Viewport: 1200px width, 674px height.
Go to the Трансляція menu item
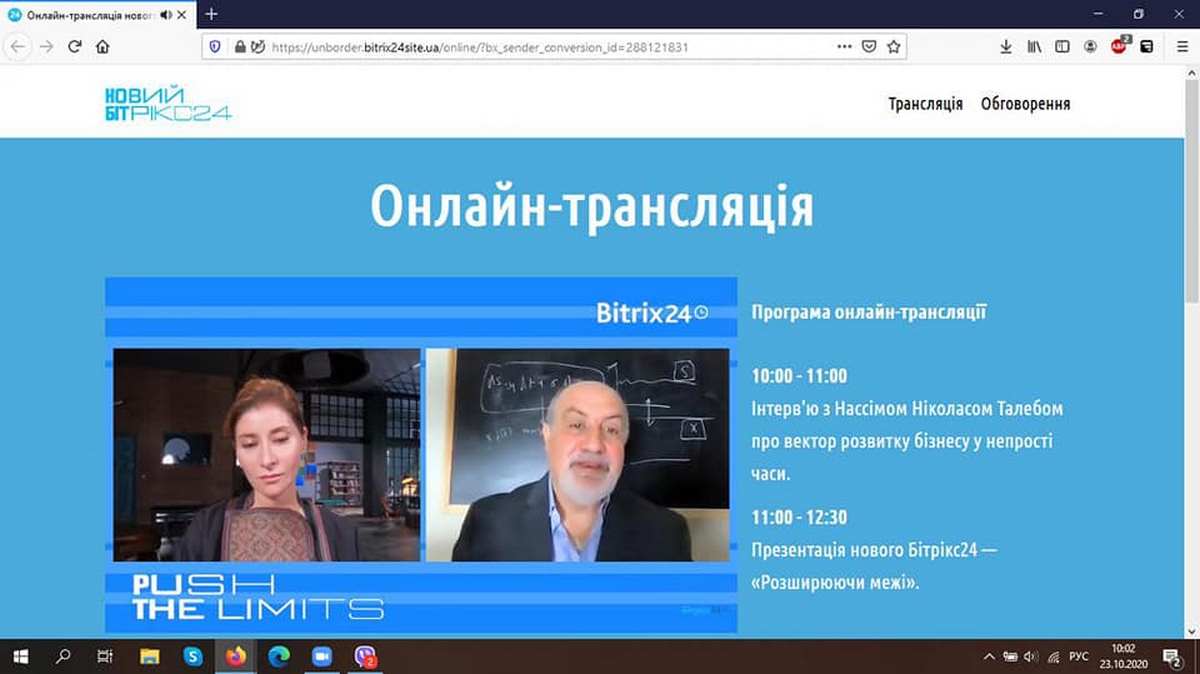click(925, 104)
